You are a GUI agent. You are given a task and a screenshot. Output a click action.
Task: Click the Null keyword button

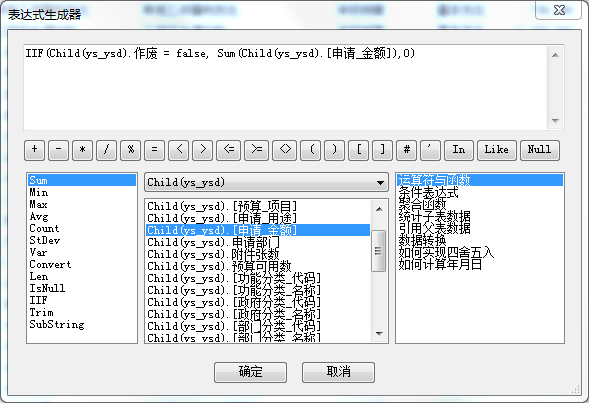point(539,150)
